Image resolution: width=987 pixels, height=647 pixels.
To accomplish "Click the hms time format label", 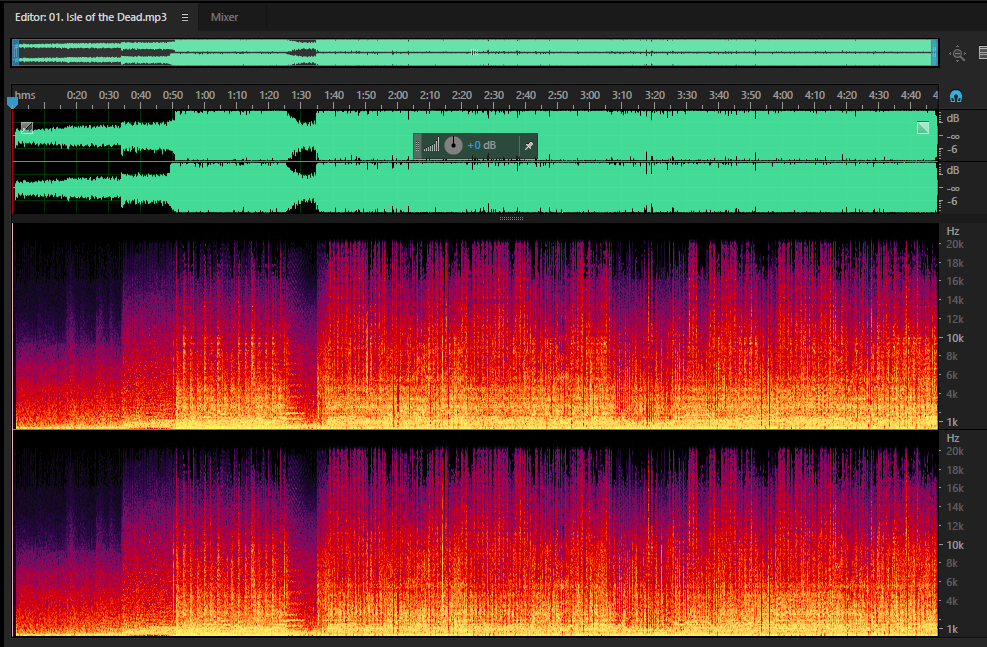I will point(25,95).
